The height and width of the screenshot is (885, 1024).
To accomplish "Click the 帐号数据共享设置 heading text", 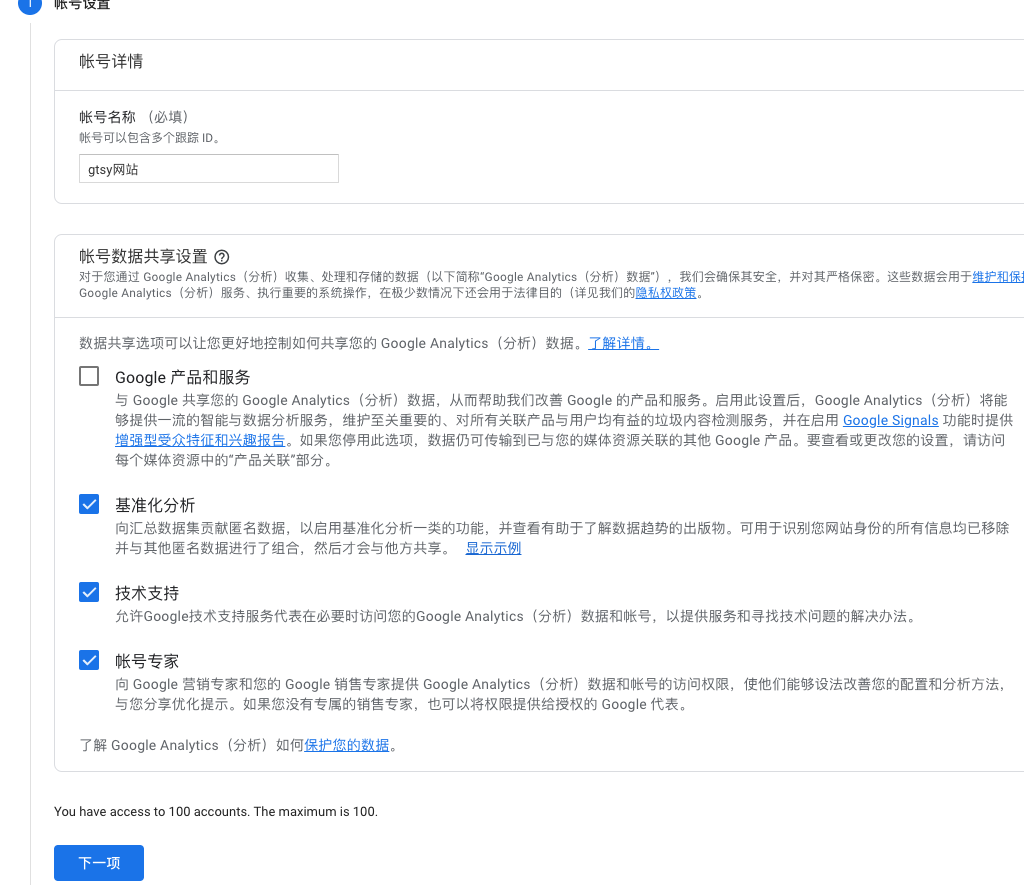I will click(143, 257).
